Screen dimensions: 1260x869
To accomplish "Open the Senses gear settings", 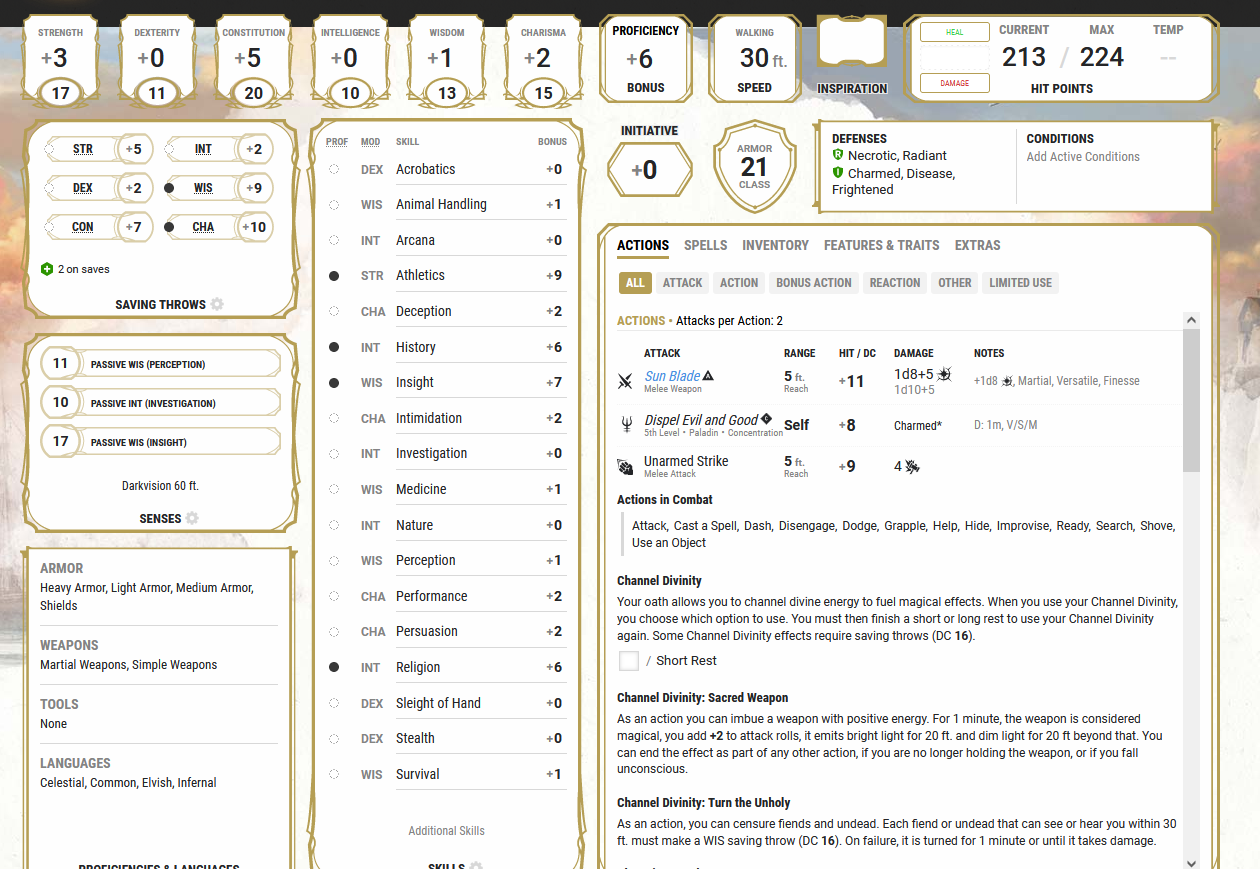I will coord(192,518).
